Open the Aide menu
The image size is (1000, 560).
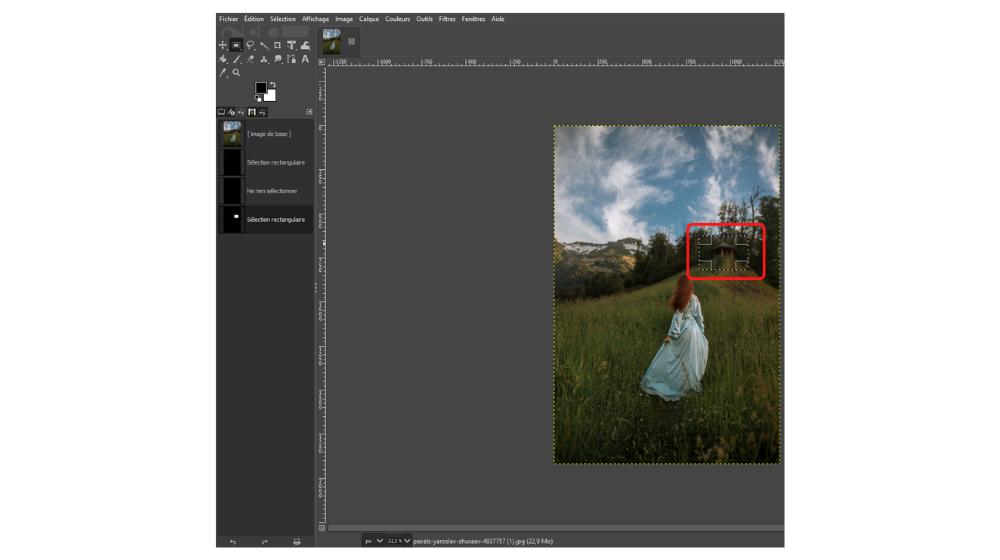[497, 19]
